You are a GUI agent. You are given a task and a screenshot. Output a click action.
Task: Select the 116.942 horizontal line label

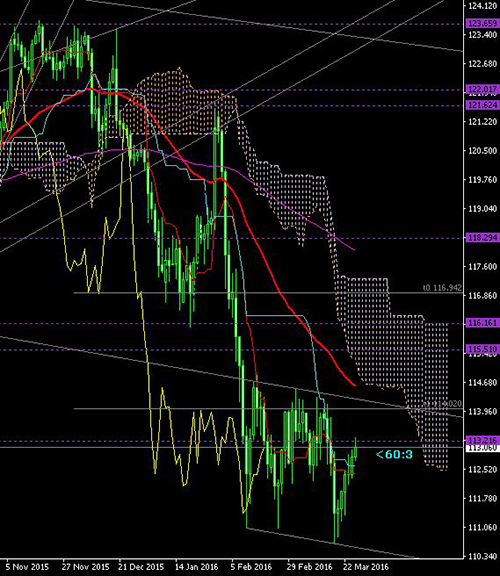[x=442, y=288]
